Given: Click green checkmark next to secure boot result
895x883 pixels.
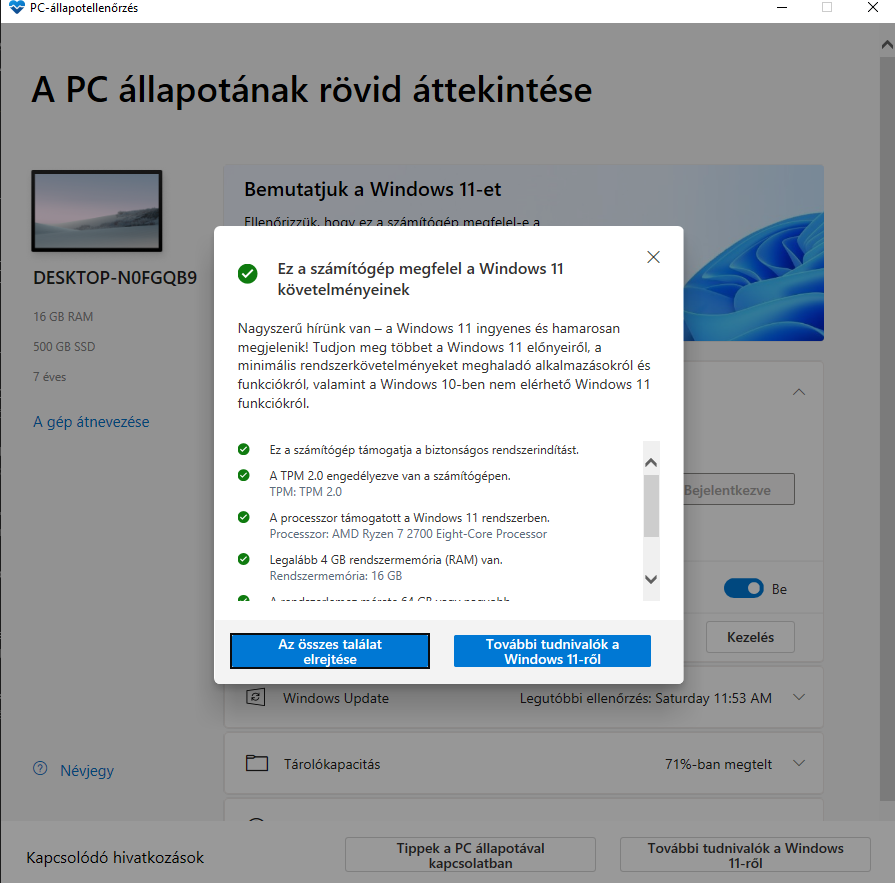Looking at the screenshot, I should [244, 449].
